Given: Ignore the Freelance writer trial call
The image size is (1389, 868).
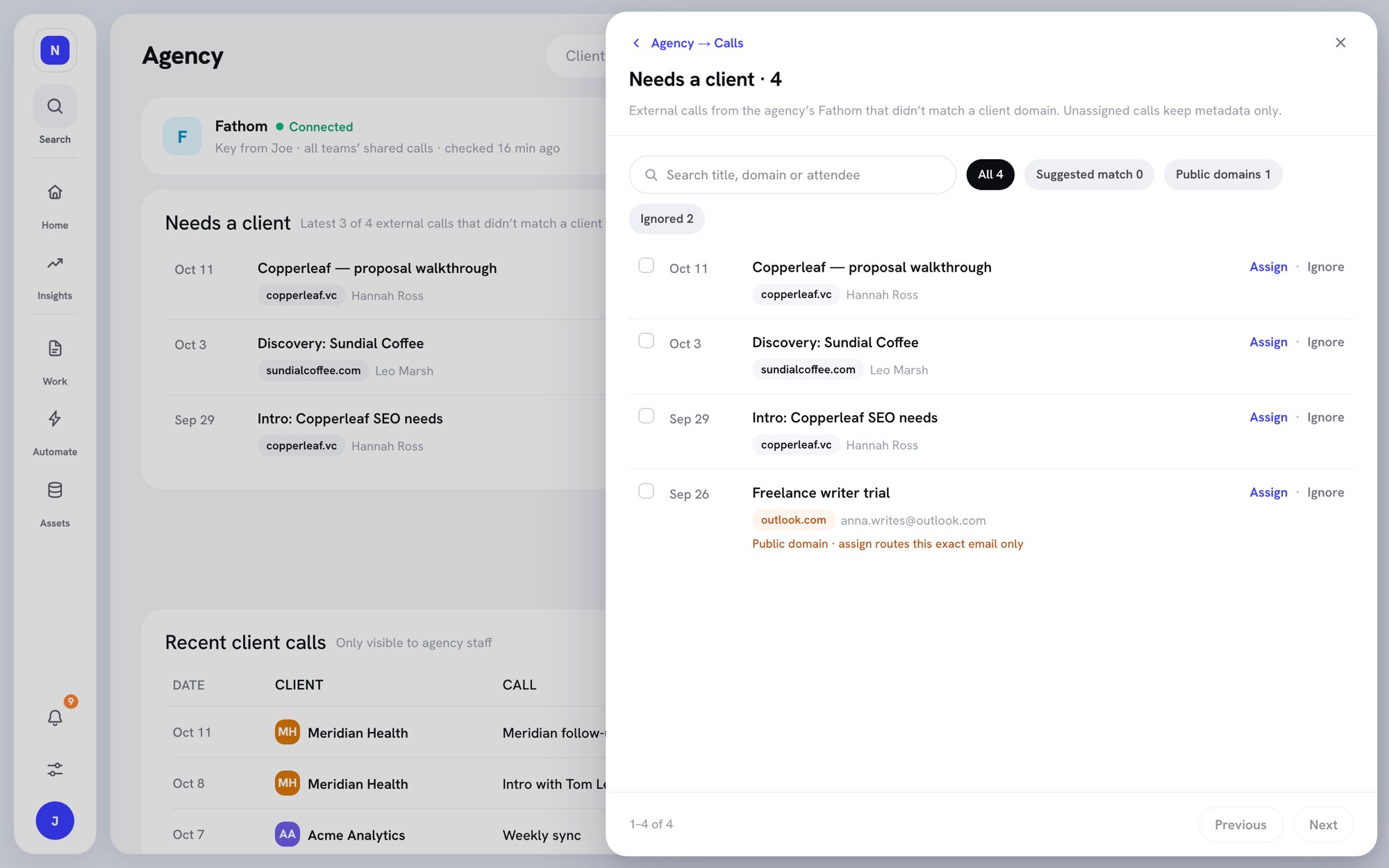Looking at the screenshot, I should [x=1325, y=492].
